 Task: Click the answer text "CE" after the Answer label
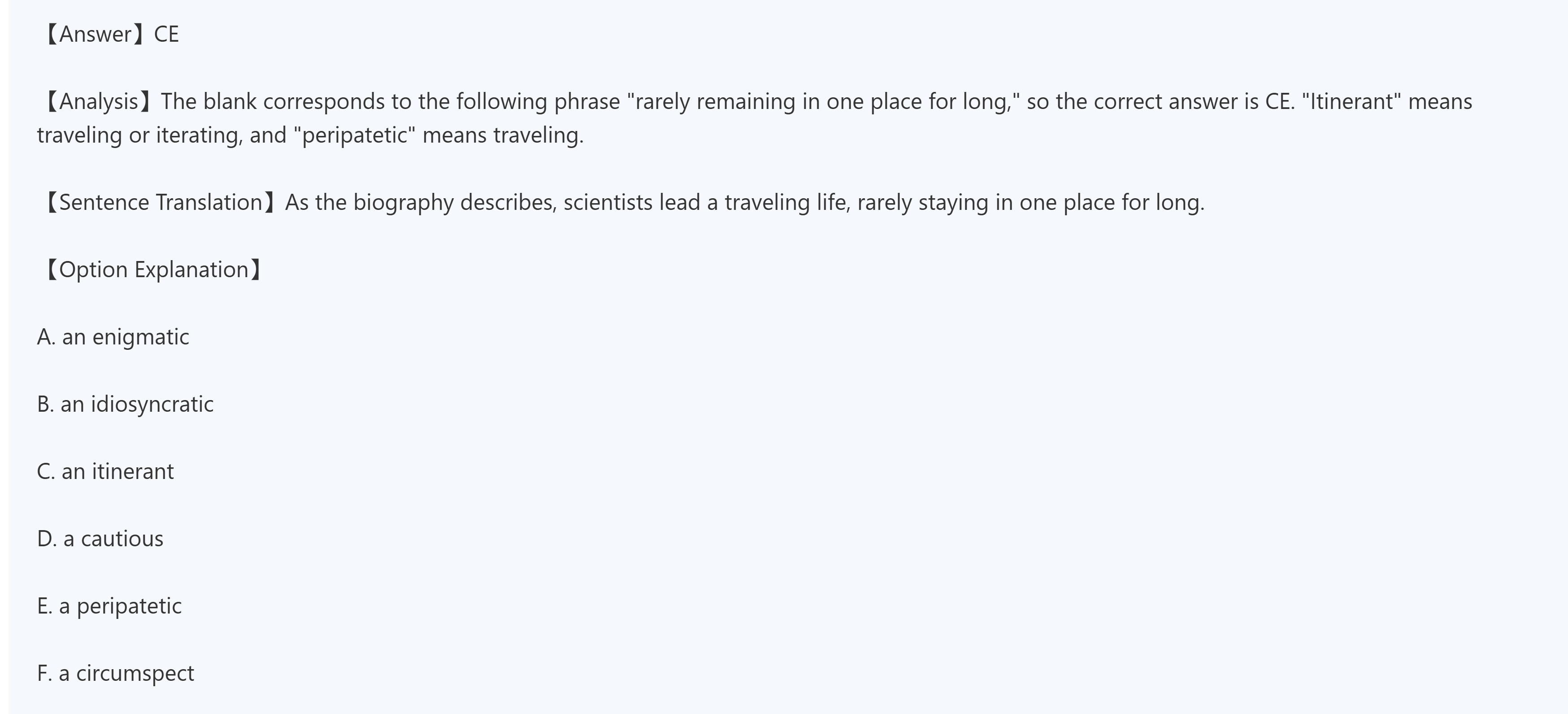pyautogui.click(x=166, y=34)
